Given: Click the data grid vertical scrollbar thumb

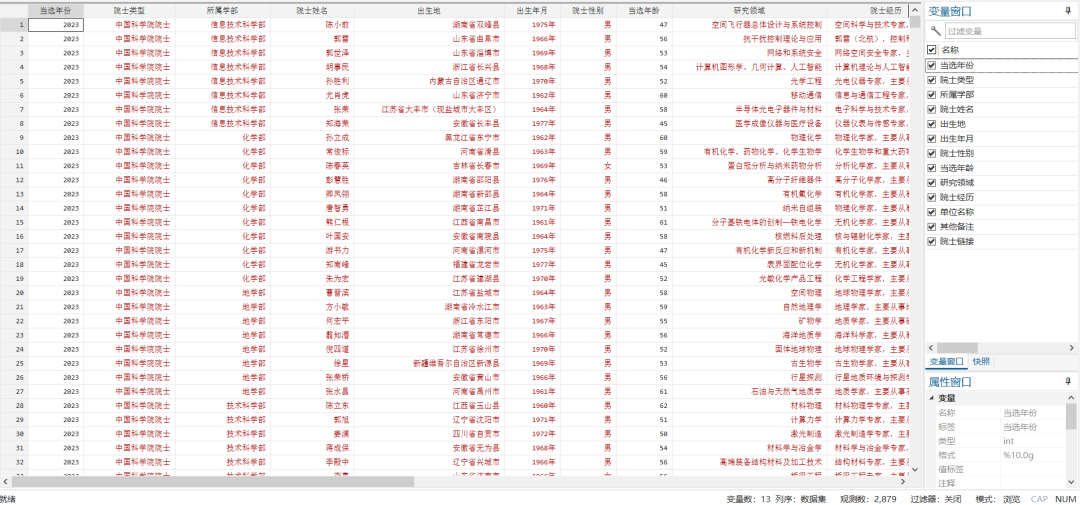Looking at the screenshot, I should click(915, 20).
